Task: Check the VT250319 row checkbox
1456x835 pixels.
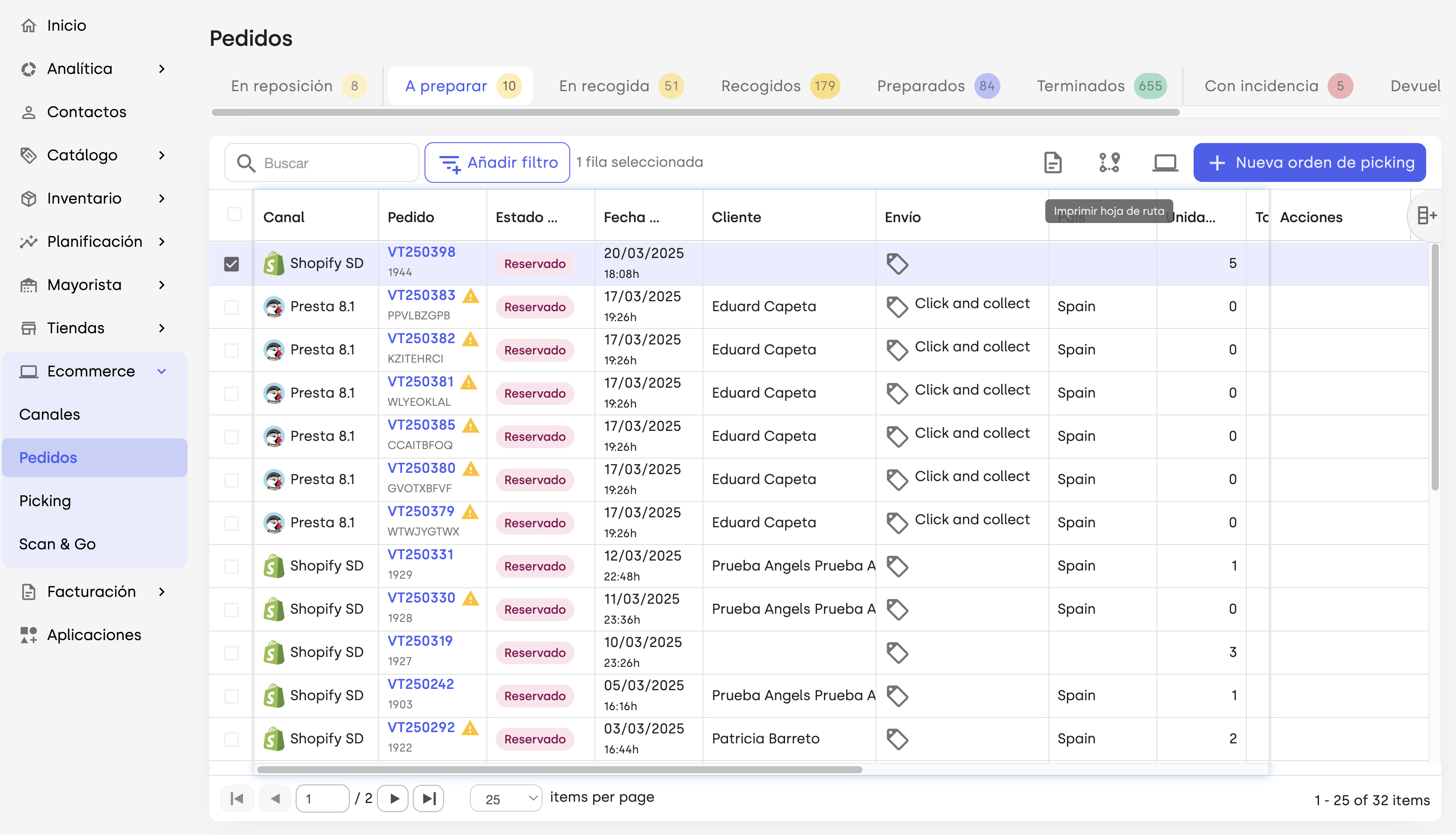Action: click(x=232, y=653)
